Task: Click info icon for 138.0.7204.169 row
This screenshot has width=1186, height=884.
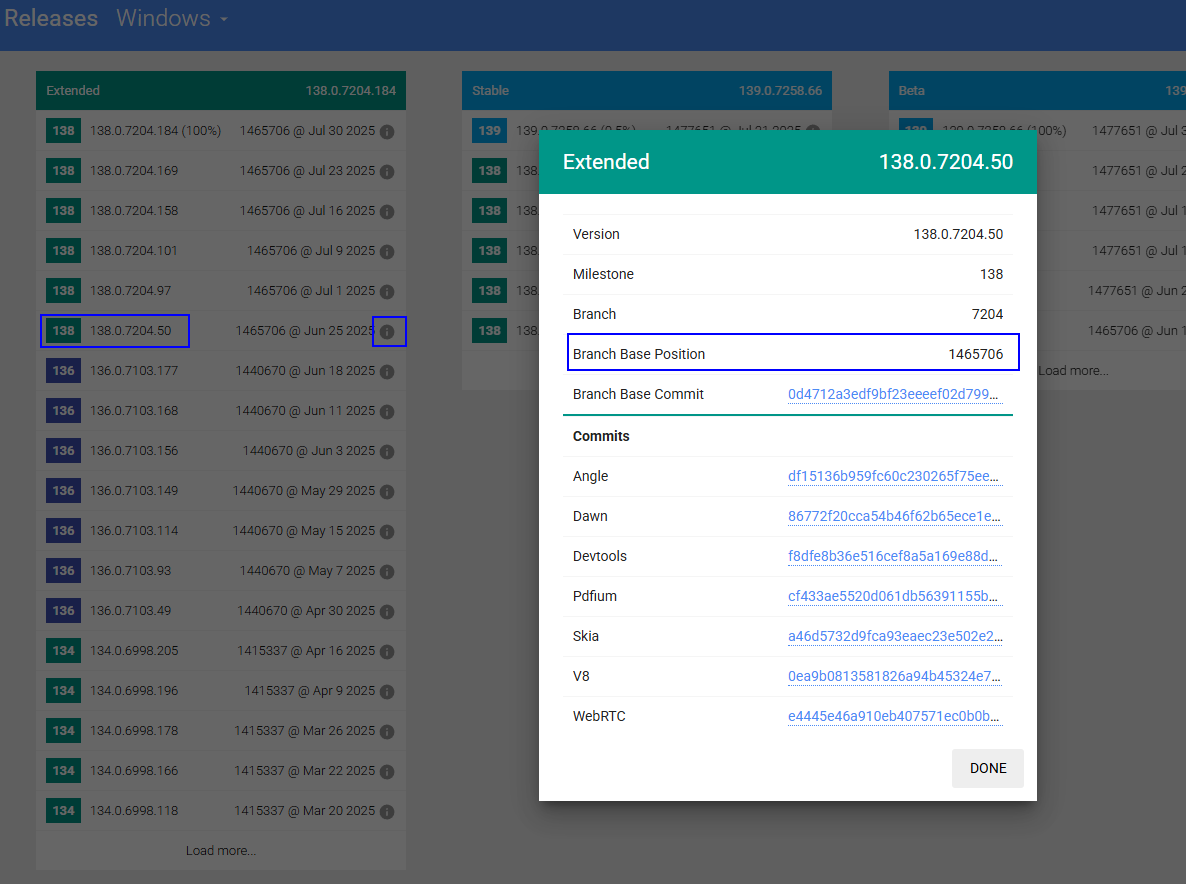Action: [x=387, y=171]
